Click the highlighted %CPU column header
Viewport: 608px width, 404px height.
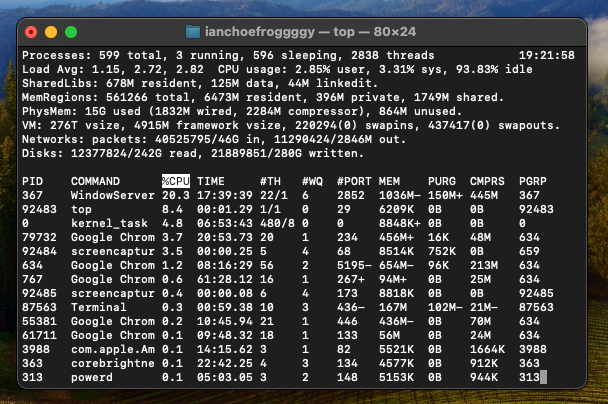[175, 181]
